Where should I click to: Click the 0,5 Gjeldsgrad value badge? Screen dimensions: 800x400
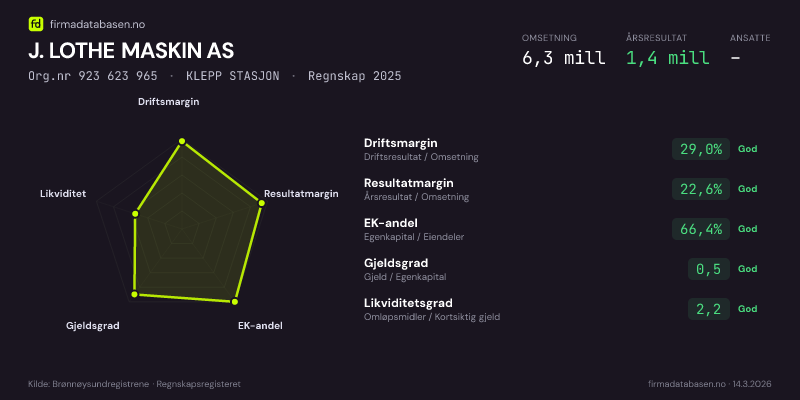708,269
